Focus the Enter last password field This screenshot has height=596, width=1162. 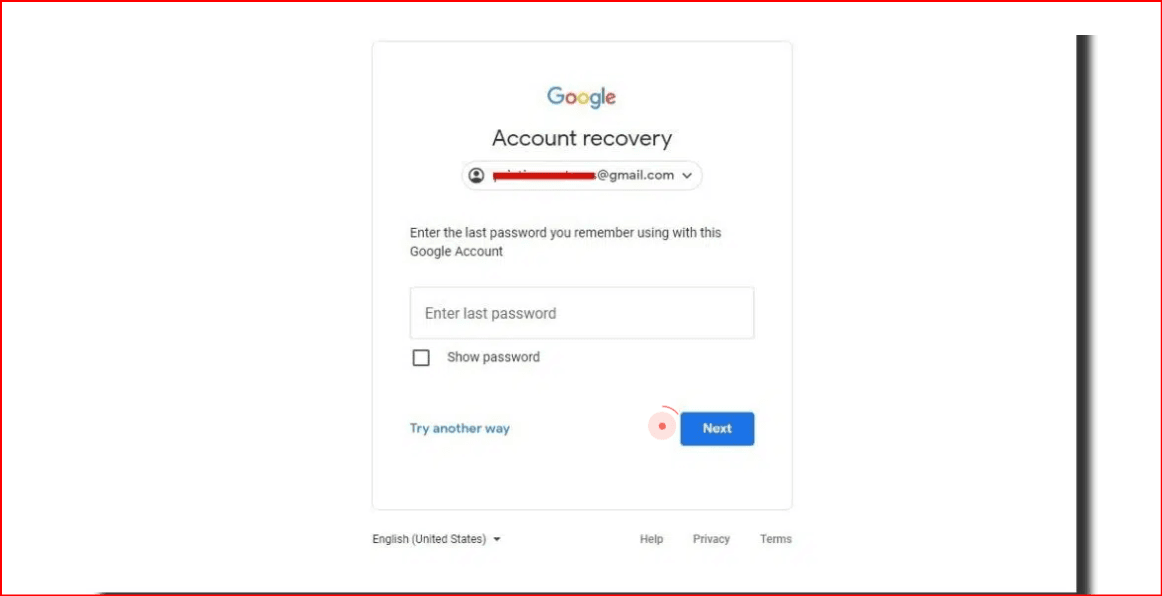(x=582, y=313)
